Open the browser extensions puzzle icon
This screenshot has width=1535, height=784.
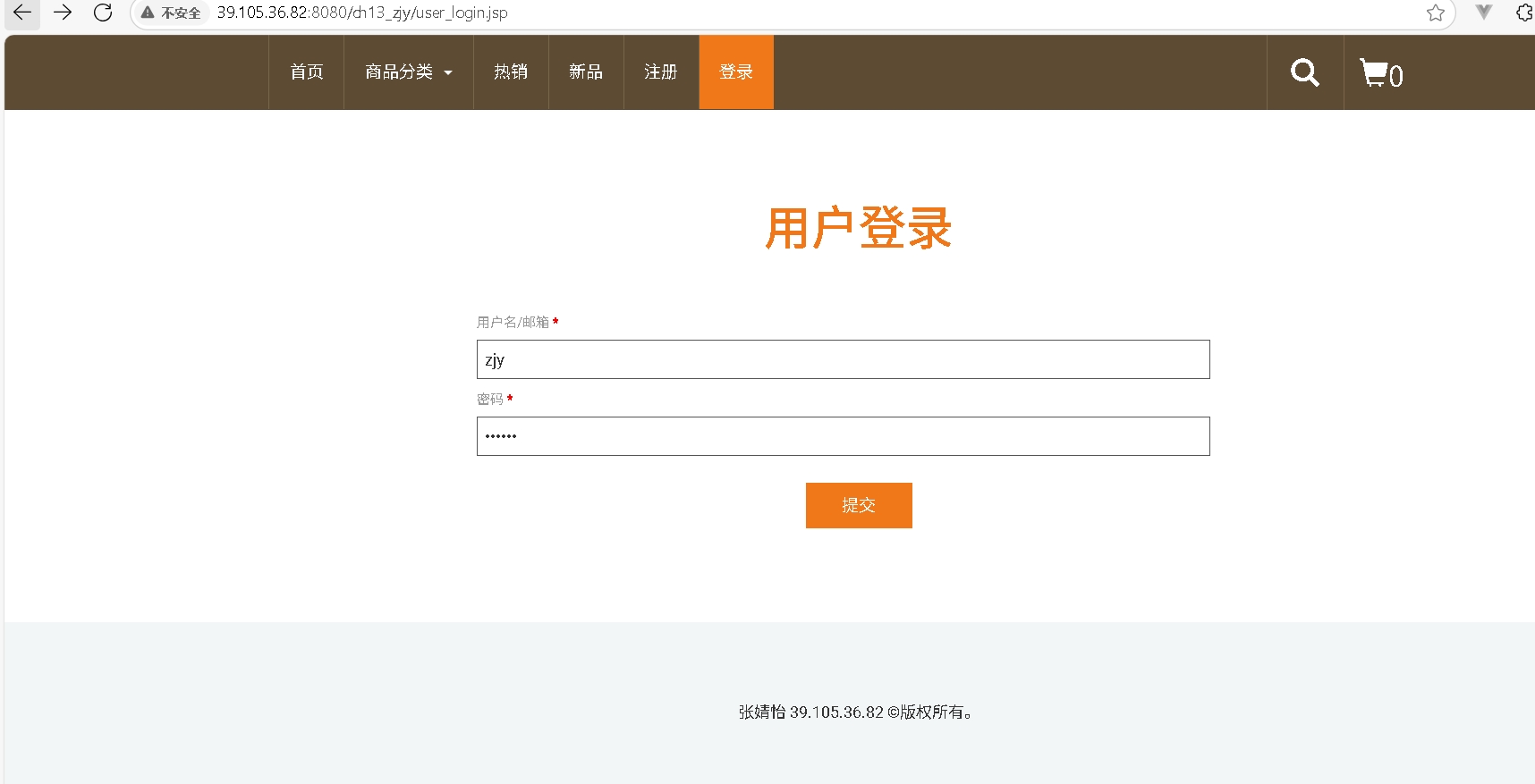click(1523, 13)
